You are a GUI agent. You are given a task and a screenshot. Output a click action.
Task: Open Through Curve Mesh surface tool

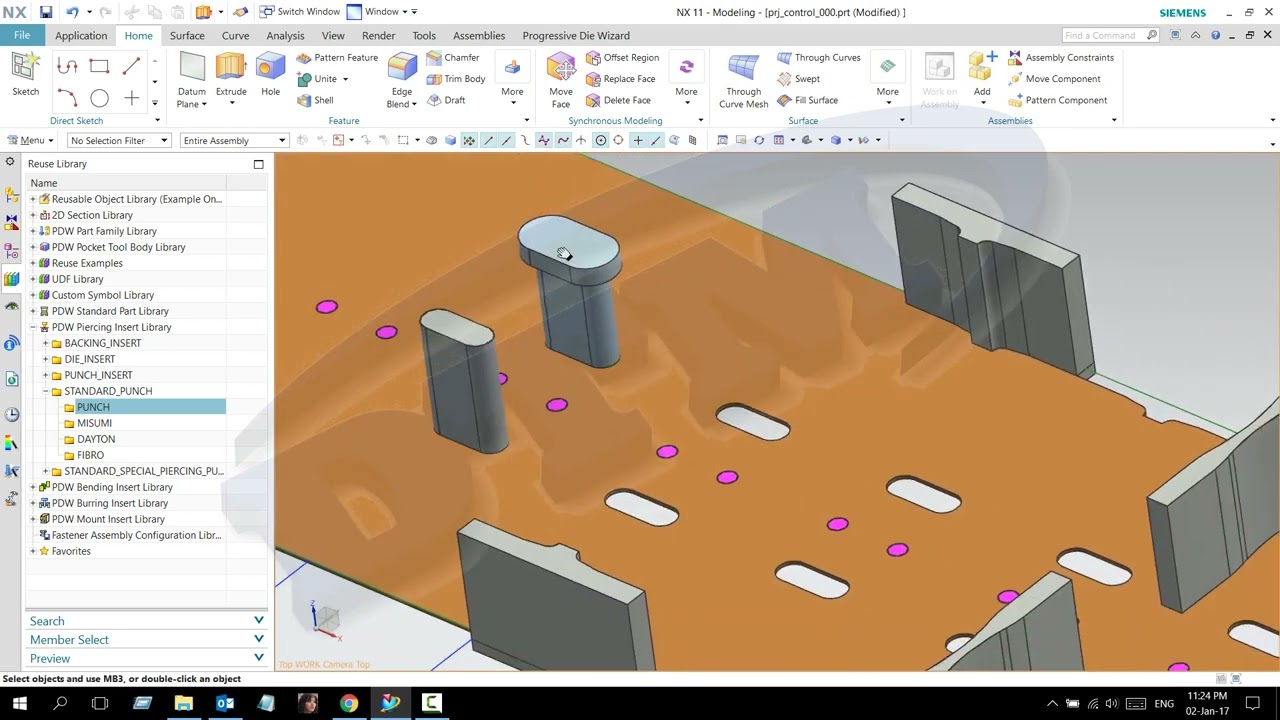(x=743, y=80)
